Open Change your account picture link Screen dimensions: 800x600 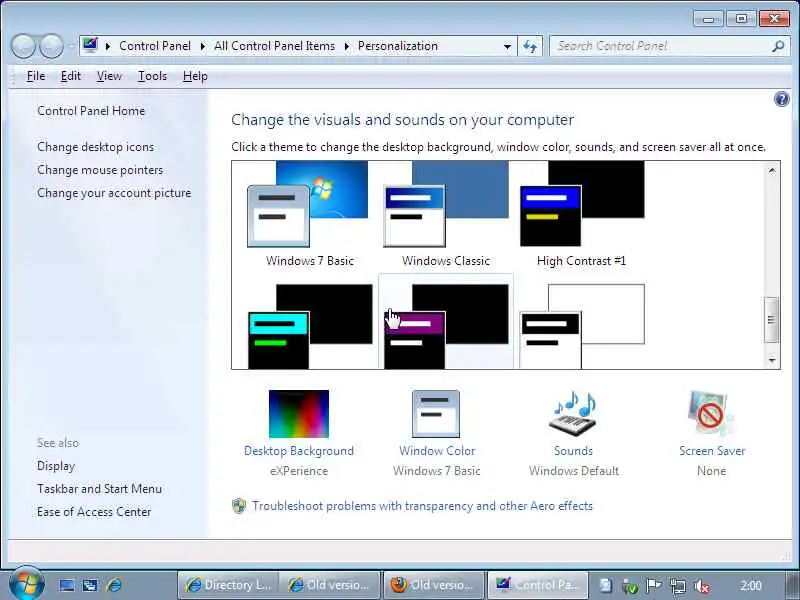pyautogui.click(x=114, y=193)
